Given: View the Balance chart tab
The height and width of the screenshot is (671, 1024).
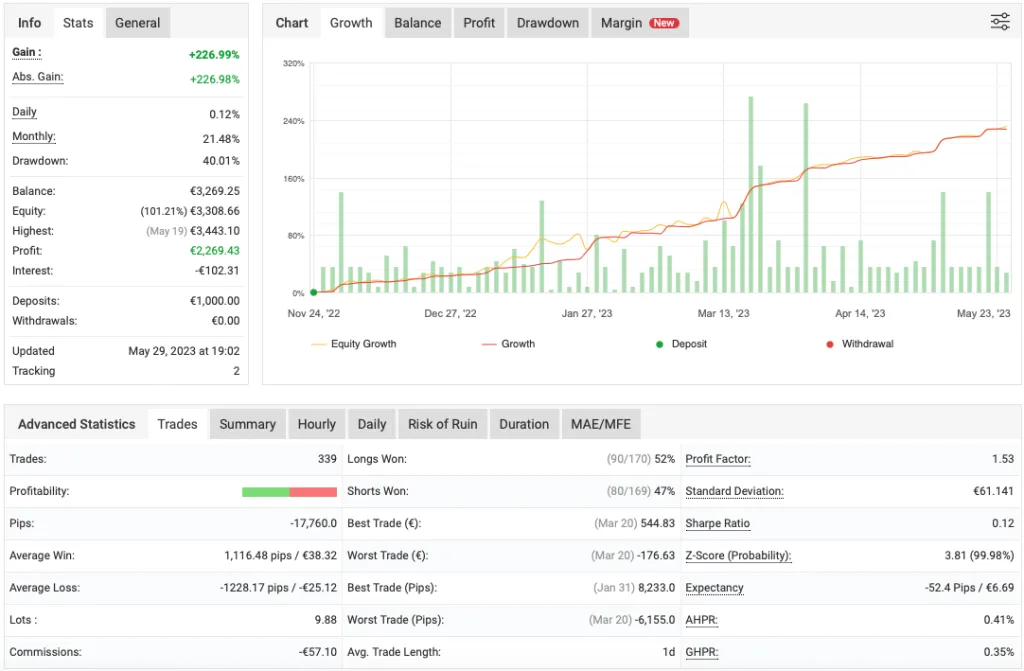Looking at the screenshot, I should tap(417, 22).
